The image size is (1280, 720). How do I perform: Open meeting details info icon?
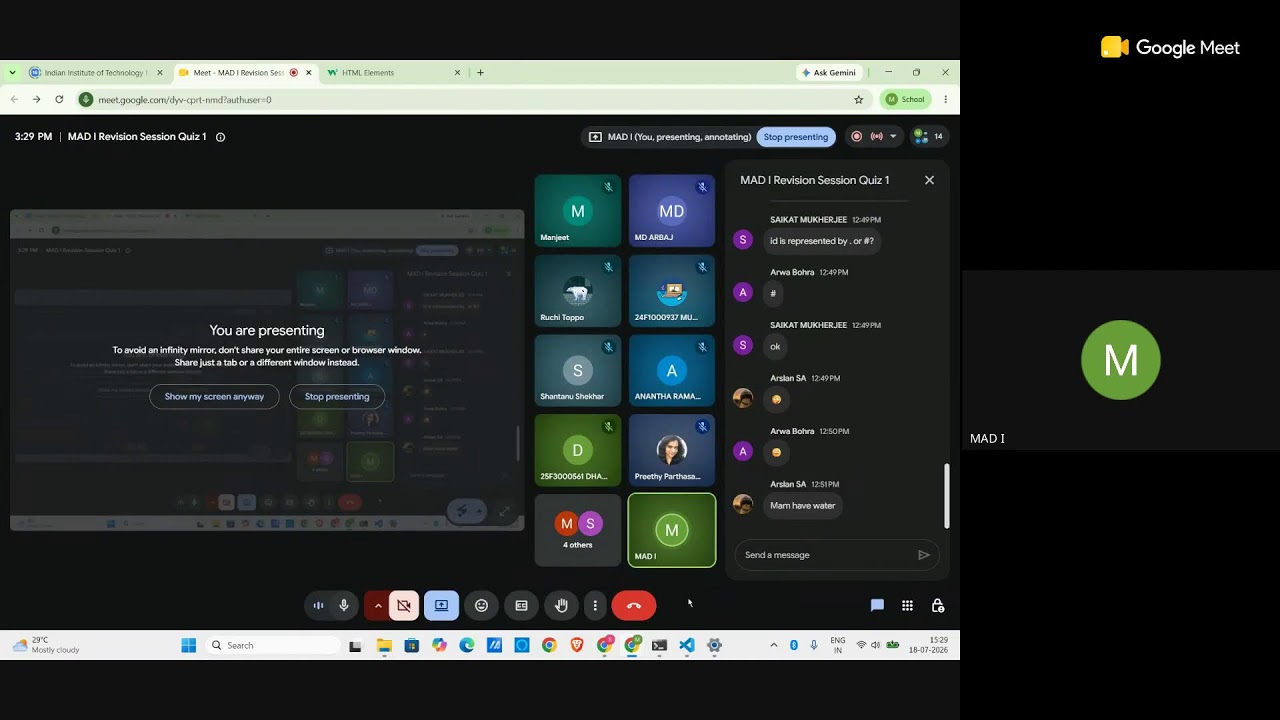tap(221, 137)
